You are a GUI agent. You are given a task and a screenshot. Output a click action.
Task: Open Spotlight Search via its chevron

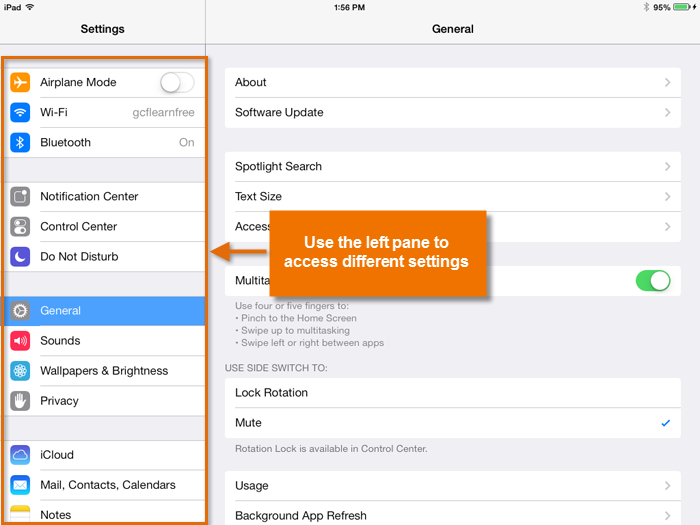(x=667, y=167)
